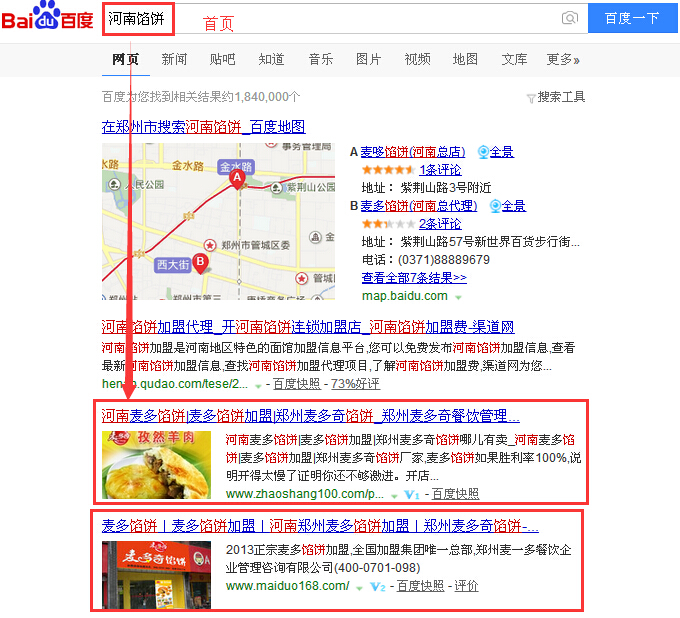Click the 麦多奇馅饼 storefront thumbnail
The image size is (680, 618).
[157, 575]
